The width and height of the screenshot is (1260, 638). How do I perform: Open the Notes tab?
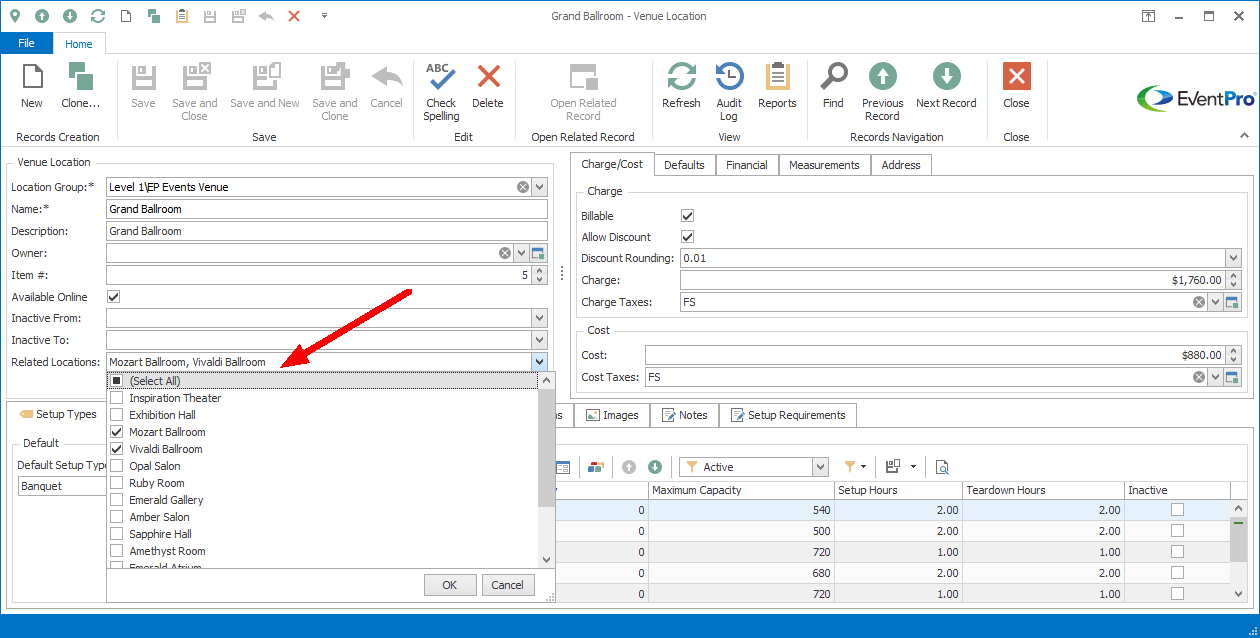tap(684, 415)
